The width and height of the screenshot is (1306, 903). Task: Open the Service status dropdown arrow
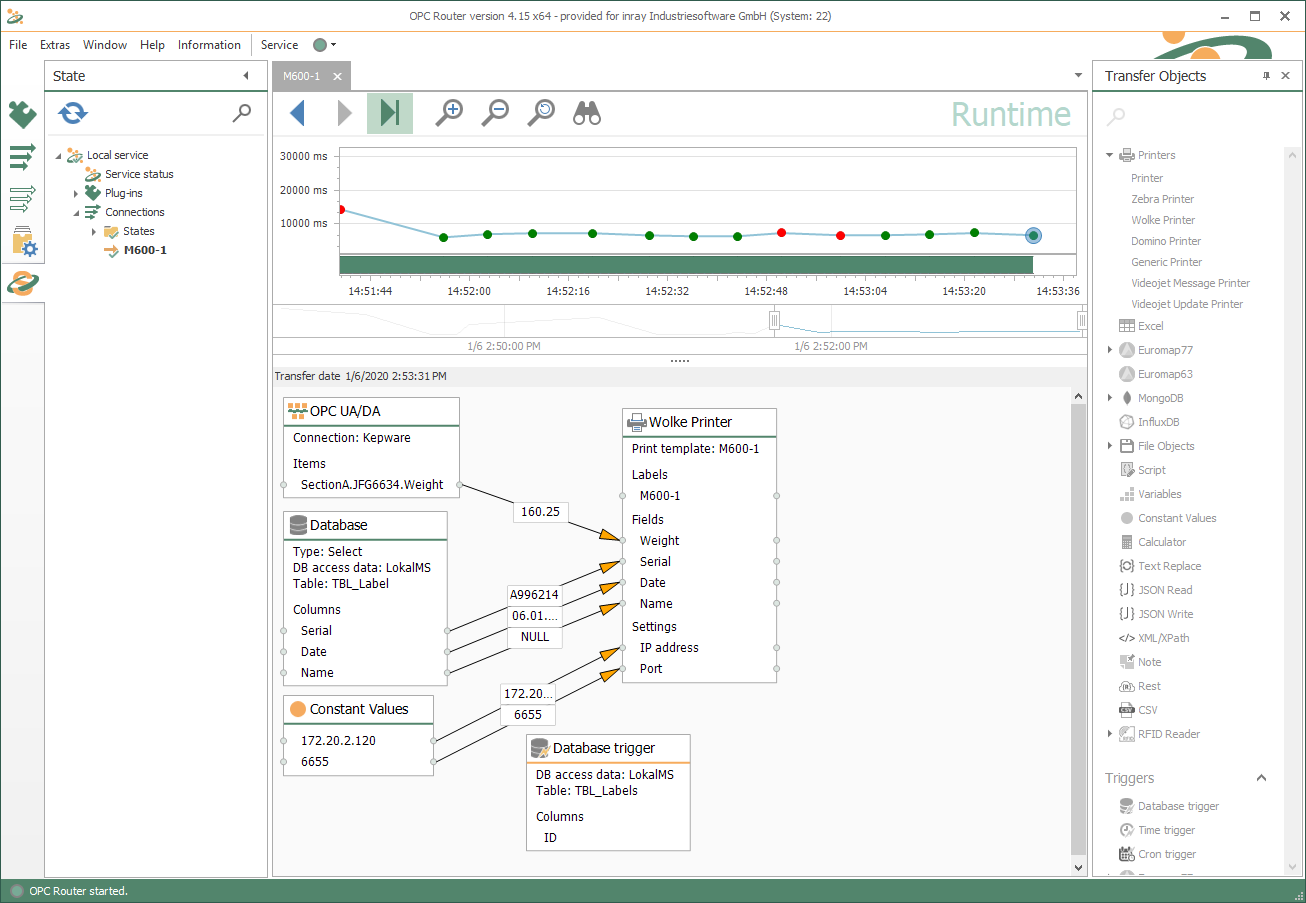[x=333, y=45]
